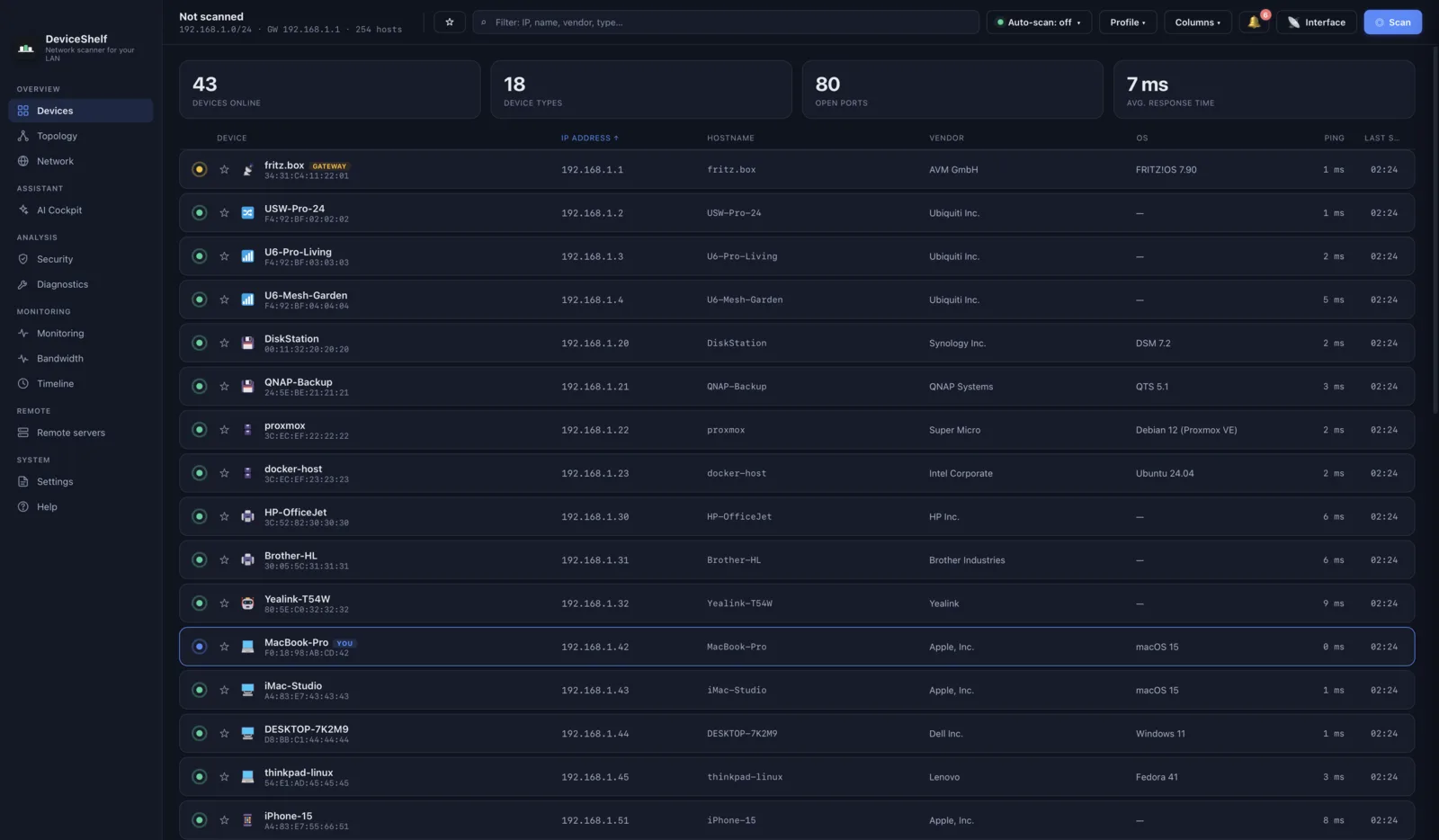The height and width of the screenshot is (840, 1439).
Task: Open Monitoring in the sidebar
Action: point(81,334)
